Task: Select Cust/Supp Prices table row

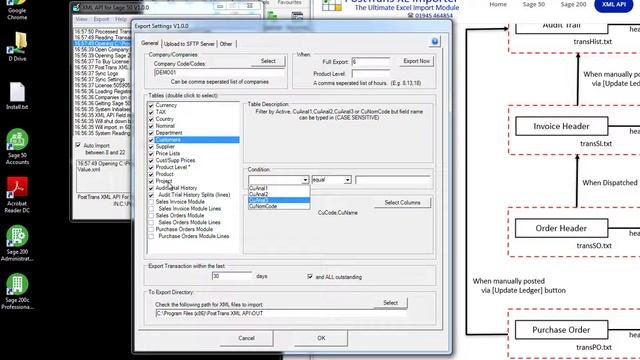Action: (x=175, y=160)
